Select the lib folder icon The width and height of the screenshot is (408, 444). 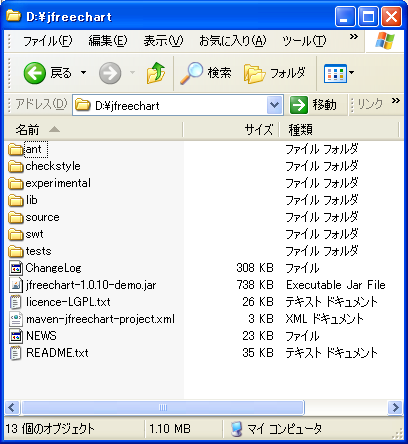[x=16, y=200]
